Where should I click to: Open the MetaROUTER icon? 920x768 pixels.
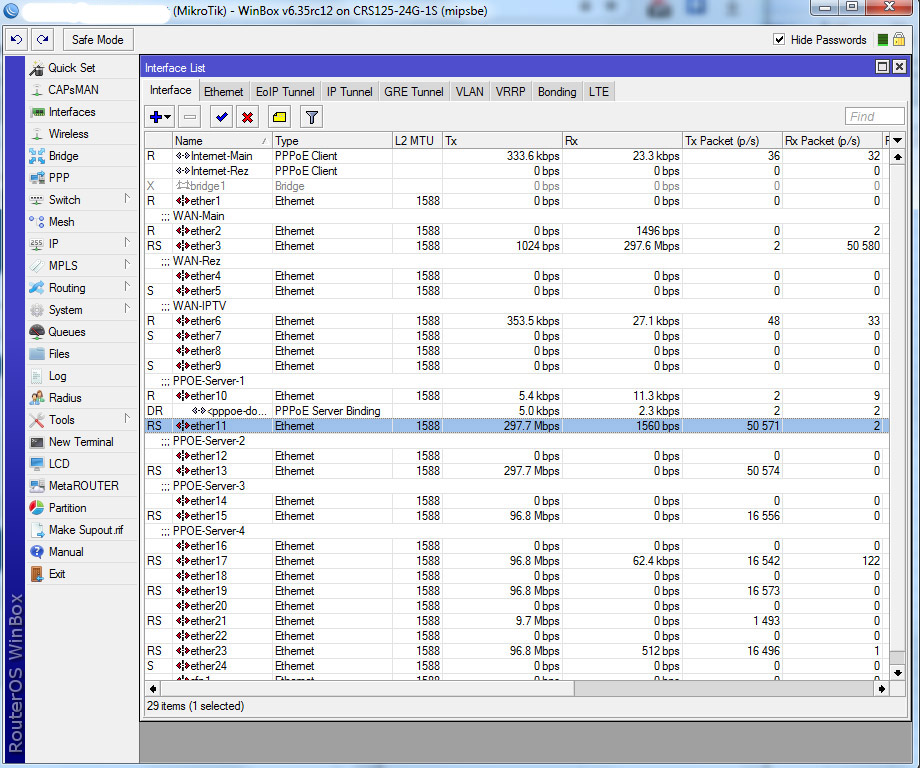(x=36, y=486)
